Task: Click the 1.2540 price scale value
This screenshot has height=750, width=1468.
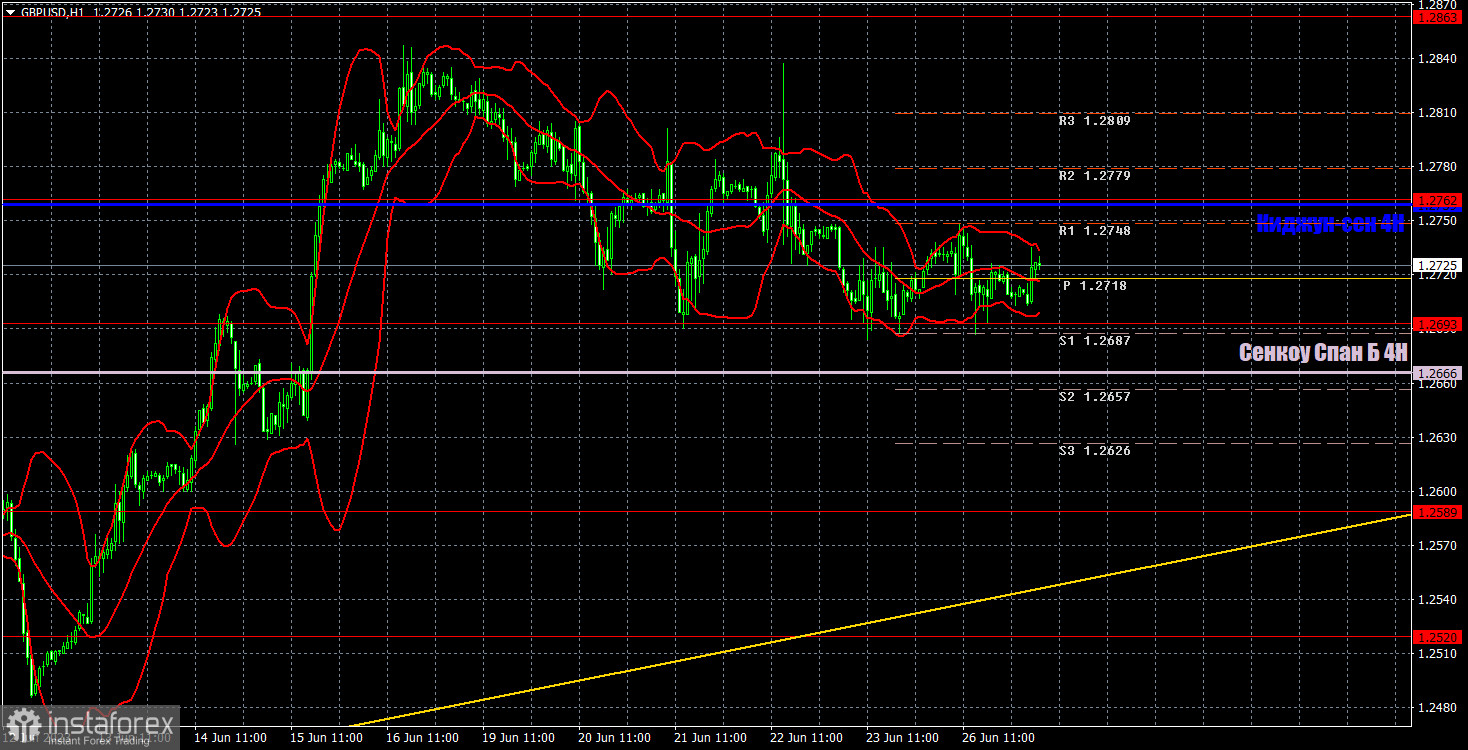Action: [x=1436, y=600]
